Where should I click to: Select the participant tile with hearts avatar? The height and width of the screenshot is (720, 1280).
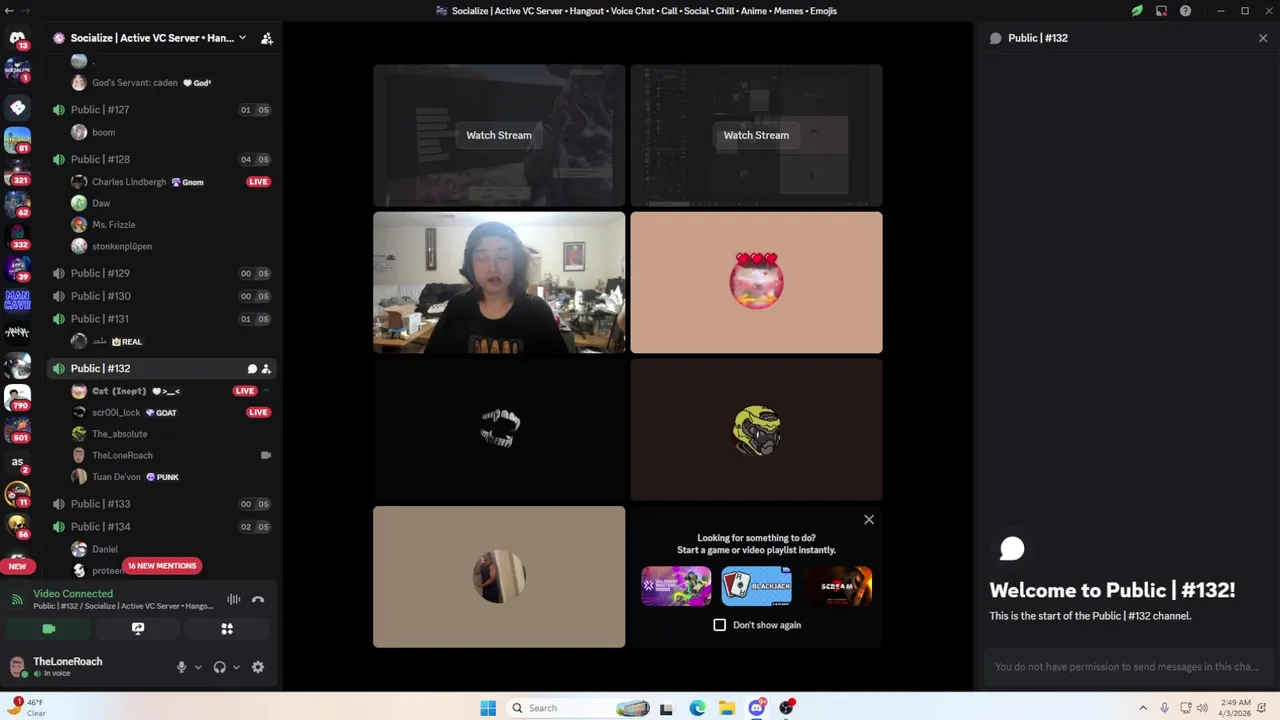coord(756,282)
